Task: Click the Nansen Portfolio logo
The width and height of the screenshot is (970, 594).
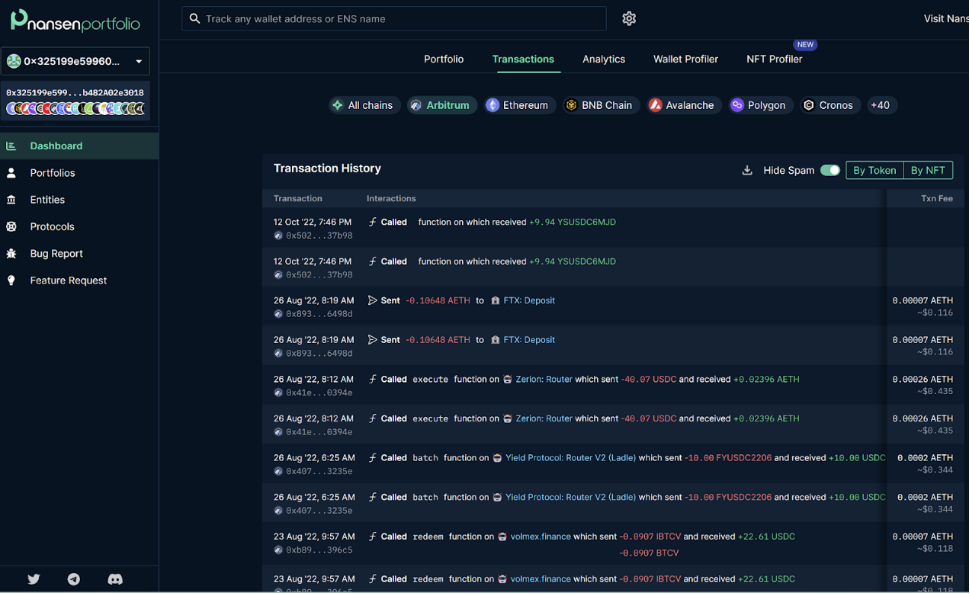Action: click(75, 21)
